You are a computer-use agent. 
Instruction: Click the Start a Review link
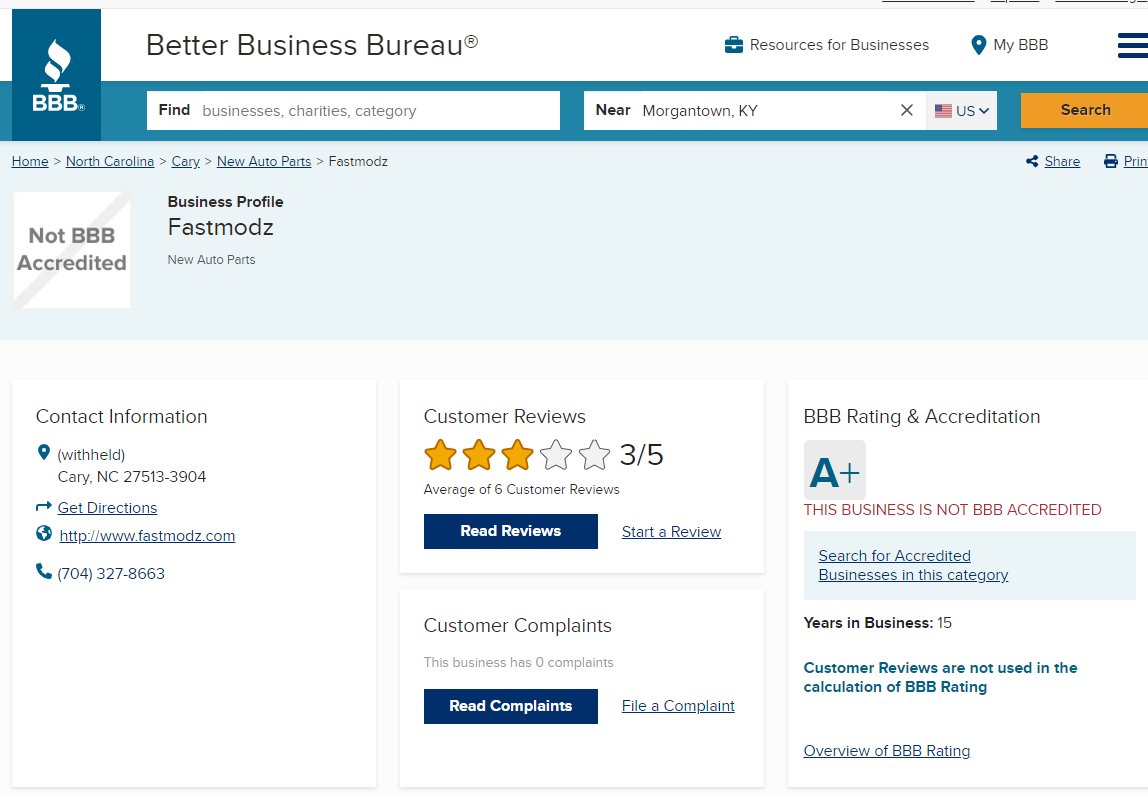[x=671, y=532]
